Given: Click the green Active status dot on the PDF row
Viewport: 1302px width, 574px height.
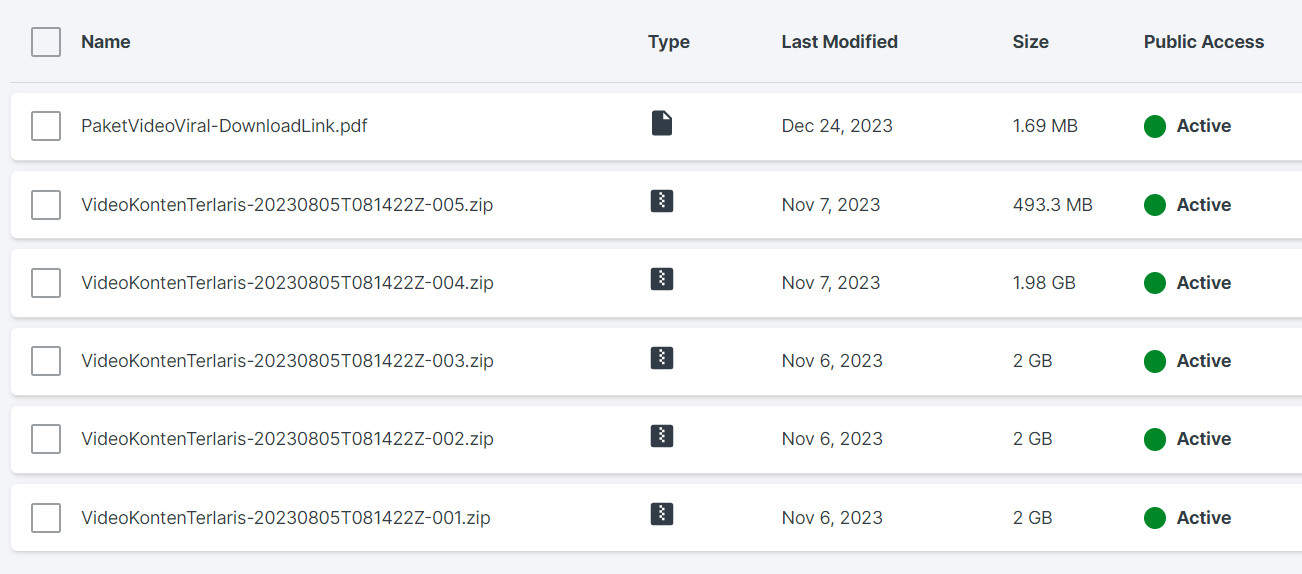Looking at the screenshot, I should point(1155,126).
